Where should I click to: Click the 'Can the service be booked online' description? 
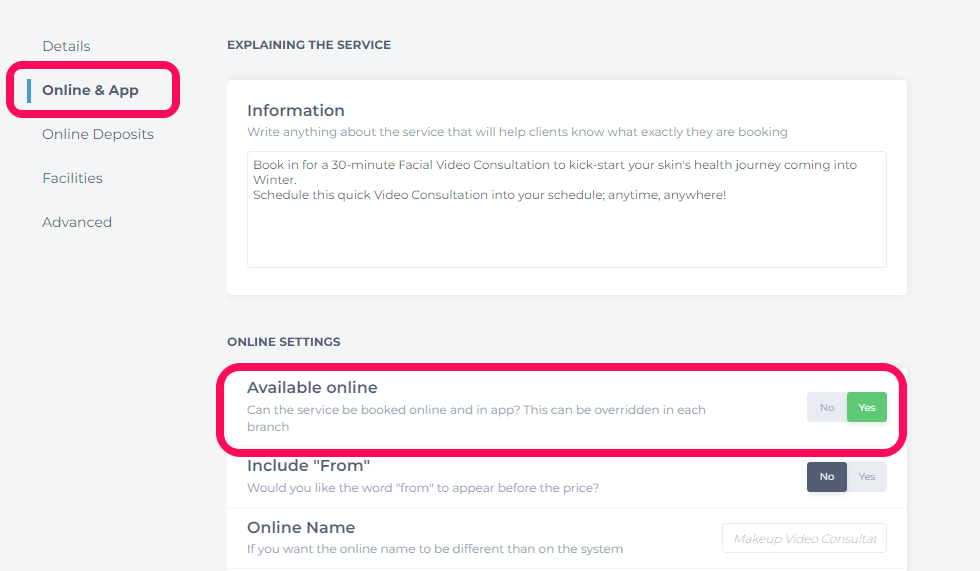point(476,418)
